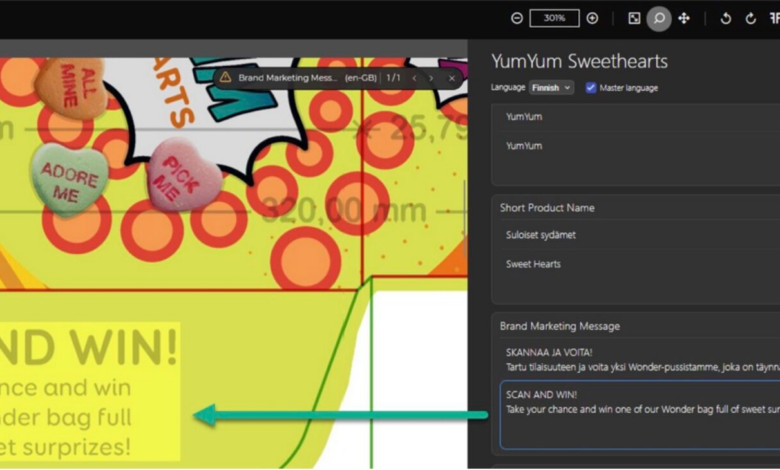780x470 pixels.
Task: Select the magnifier zoom tool
Action: point(659,18)
